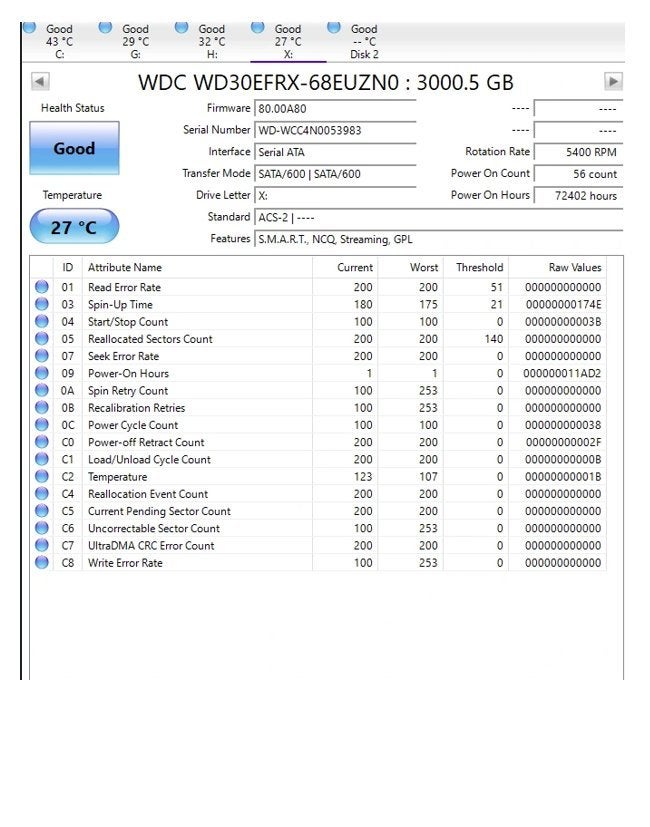Select the Load/Unload Cycle Count attribute name

pyautogui.click(x=149, y=460)
